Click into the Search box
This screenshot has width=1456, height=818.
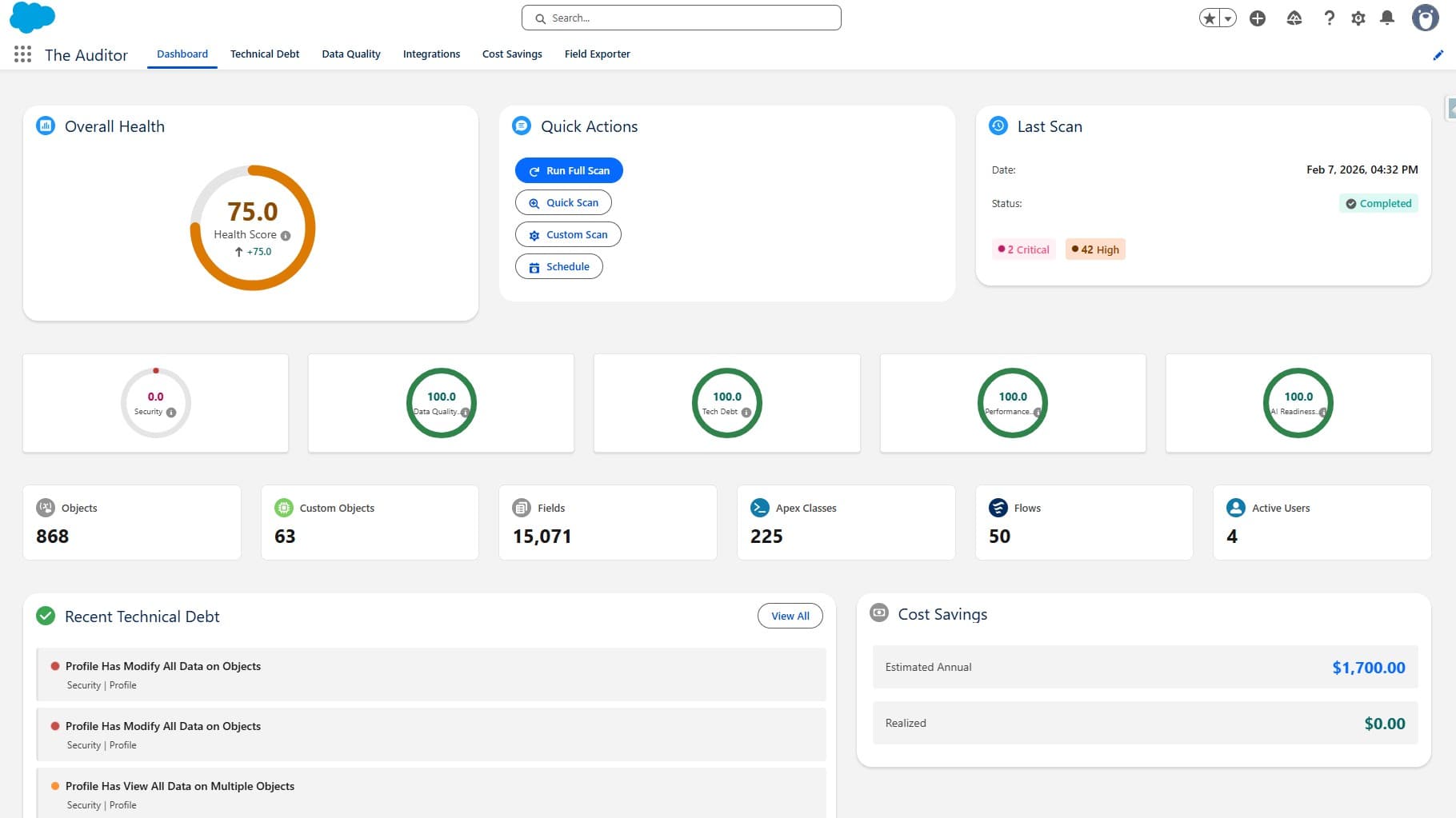tap(681, 18)
